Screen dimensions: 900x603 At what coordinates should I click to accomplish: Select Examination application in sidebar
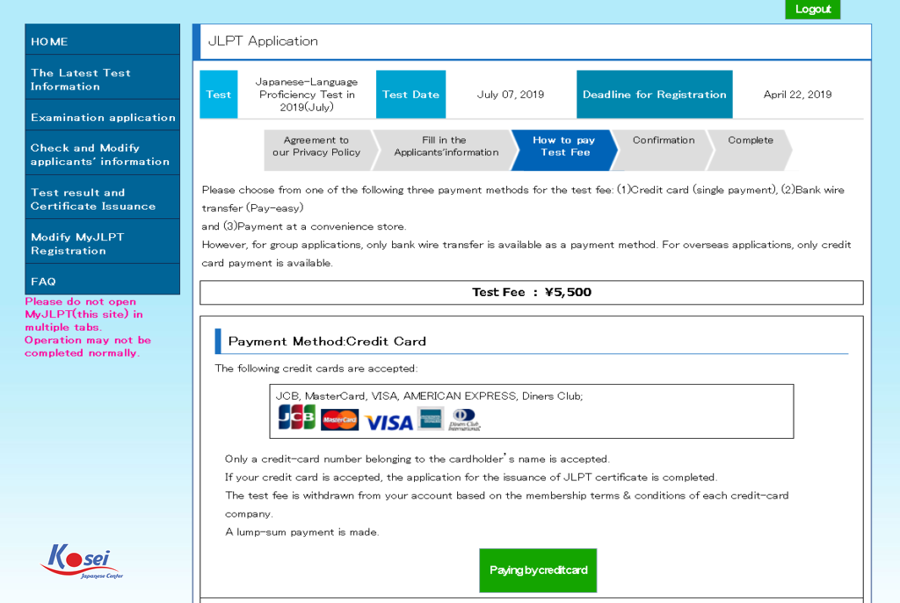click(102, 117)
